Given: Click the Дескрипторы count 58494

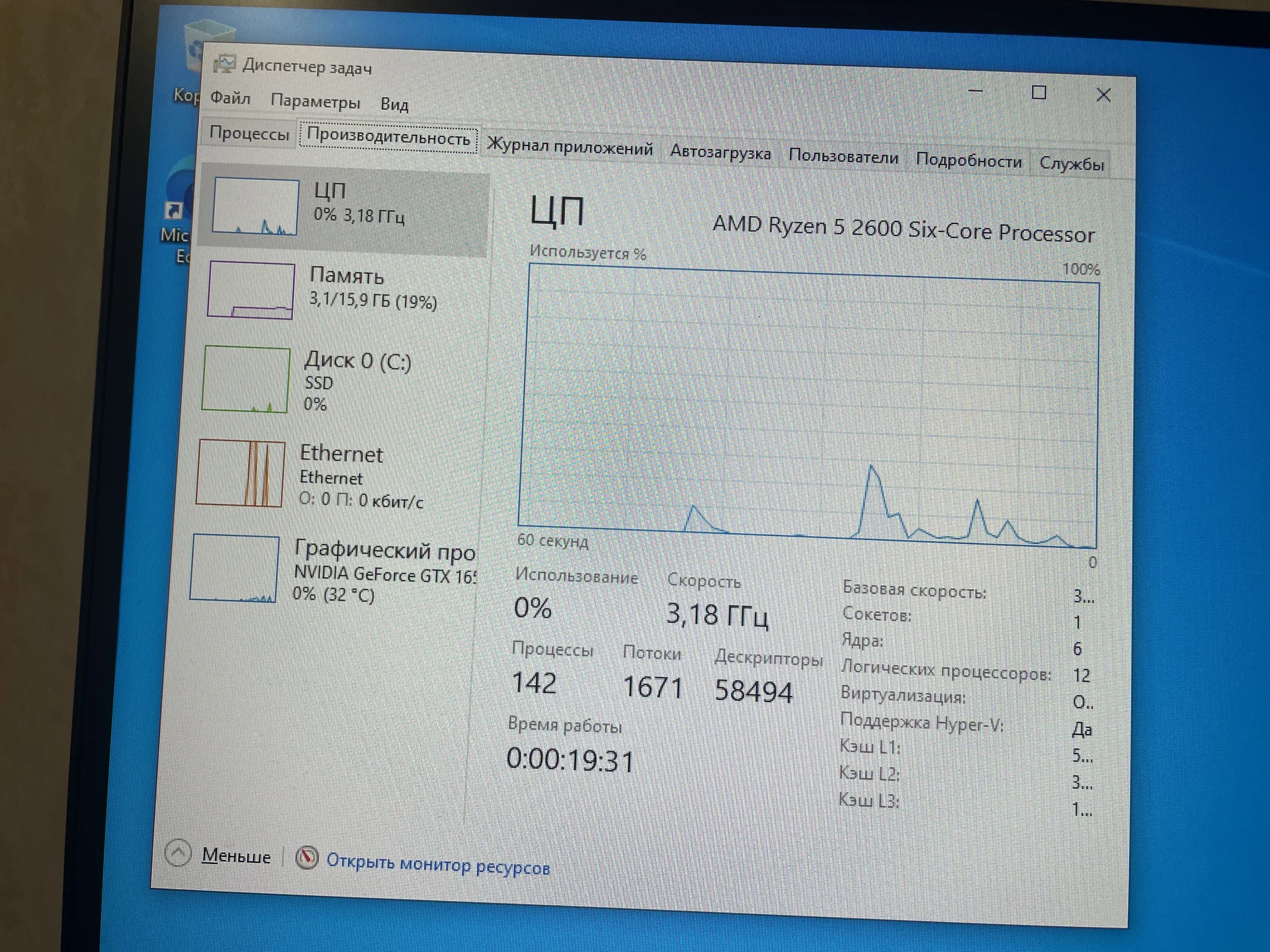Looking at the screenshot, I should (753, 692).
